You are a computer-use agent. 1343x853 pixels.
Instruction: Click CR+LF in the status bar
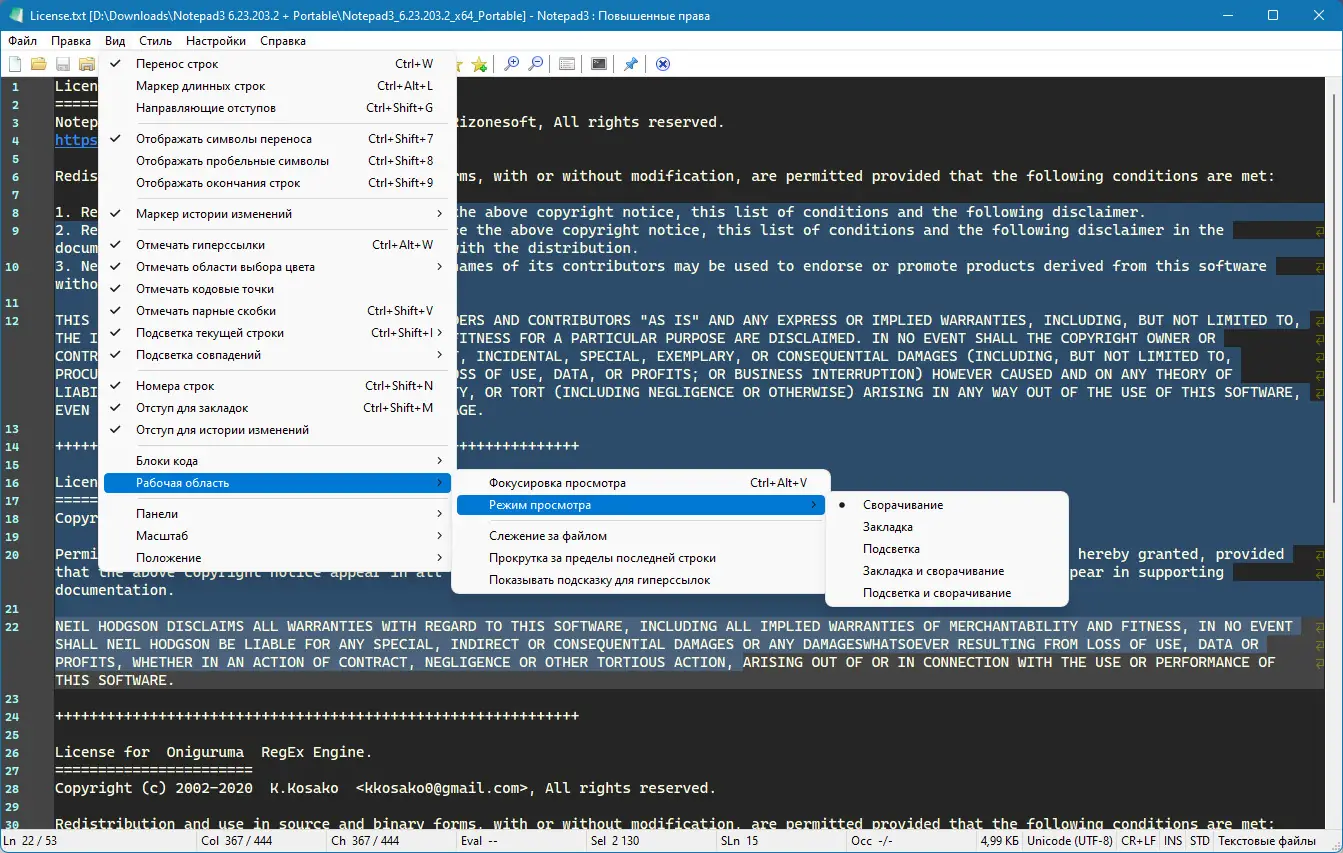[1139, 841]
